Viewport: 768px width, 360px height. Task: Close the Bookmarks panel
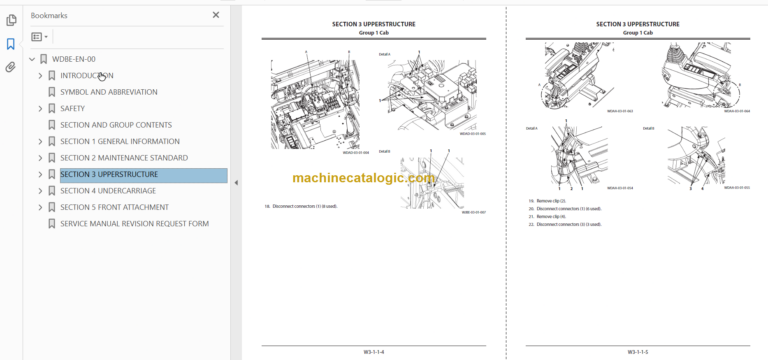[x=216, y=15]
